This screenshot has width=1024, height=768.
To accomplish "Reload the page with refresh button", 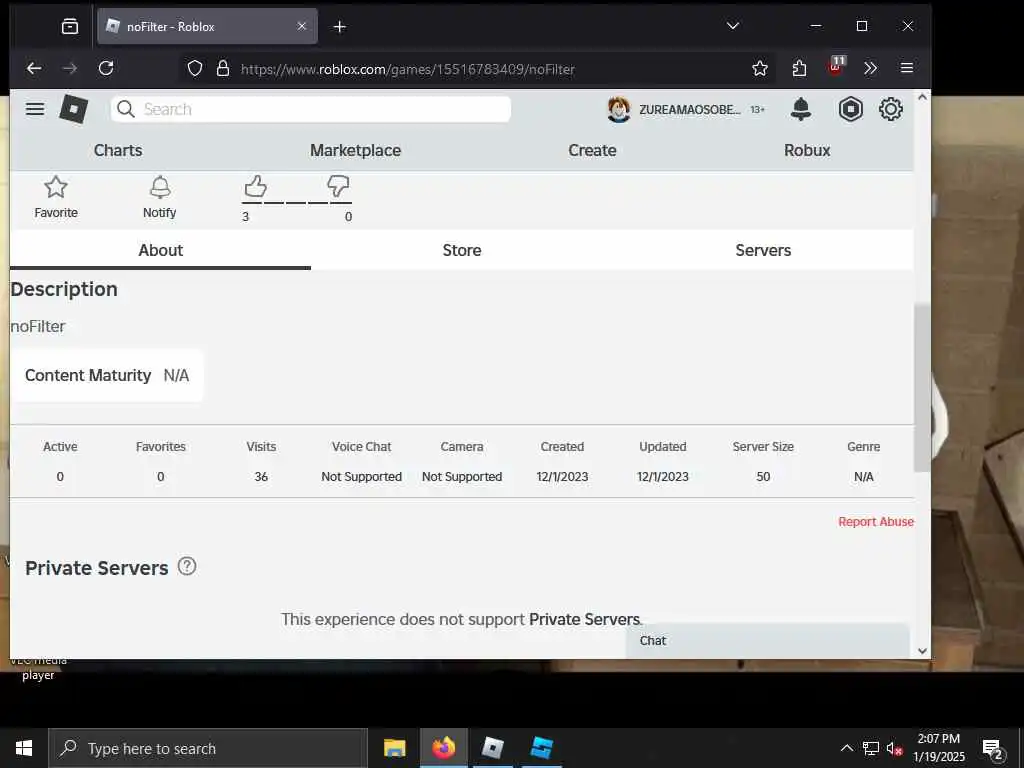I will coord(106,69).
